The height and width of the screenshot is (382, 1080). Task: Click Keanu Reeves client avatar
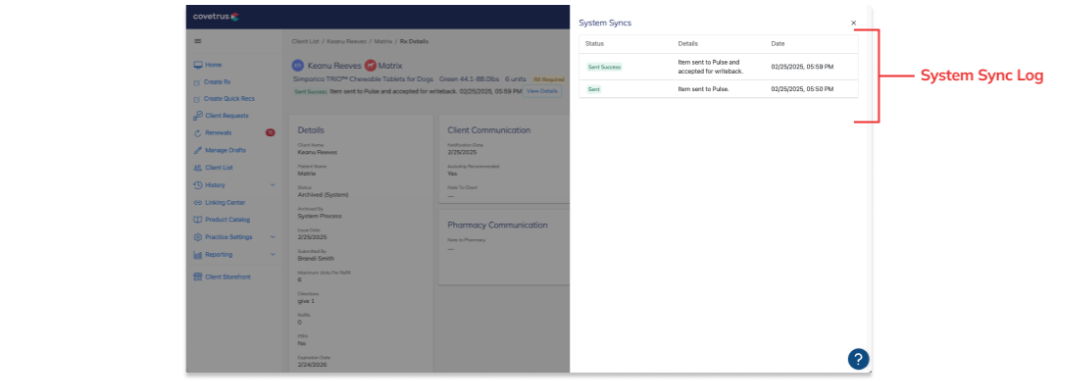pos(297,65)
